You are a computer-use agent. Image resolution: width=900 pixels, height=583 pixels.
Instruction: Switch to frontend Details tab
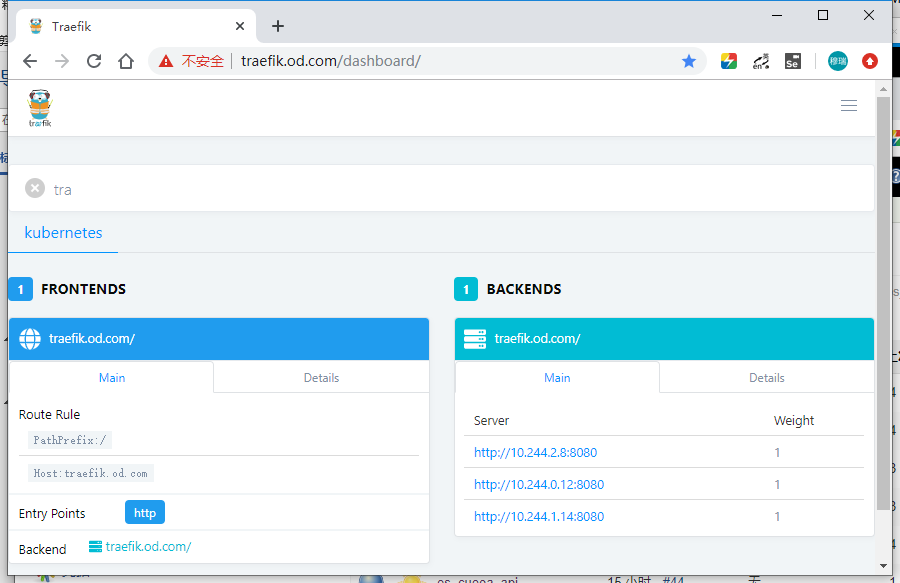click(x=321, y=378)
